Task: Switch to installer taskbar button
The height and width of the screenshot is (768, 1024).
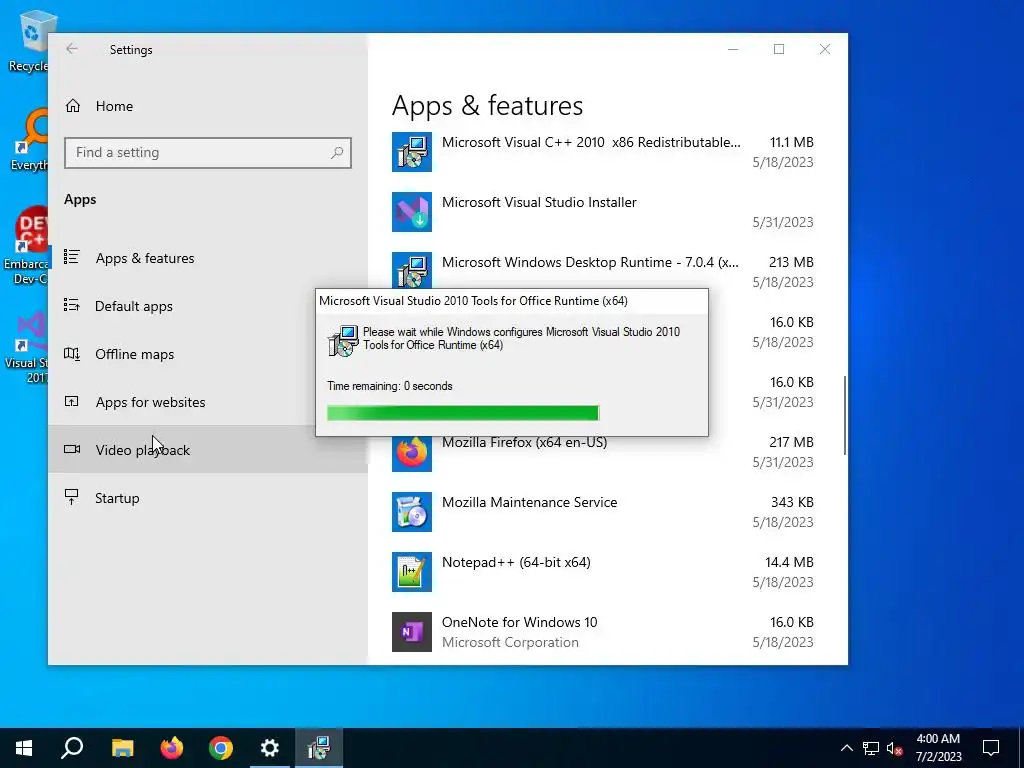Action: click(x=319, y=748)
